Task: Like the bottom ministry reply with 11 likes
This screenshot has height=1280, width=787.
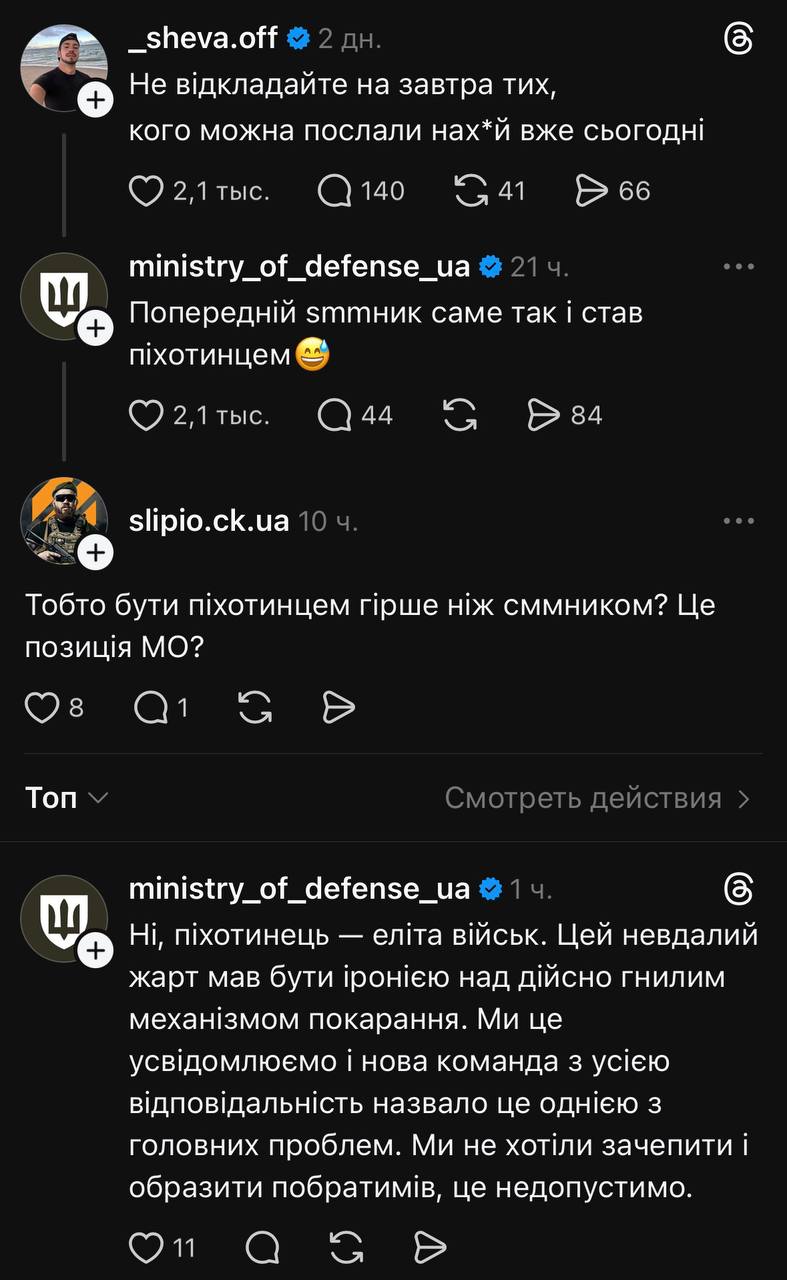Action: [x=146, y=1247]
